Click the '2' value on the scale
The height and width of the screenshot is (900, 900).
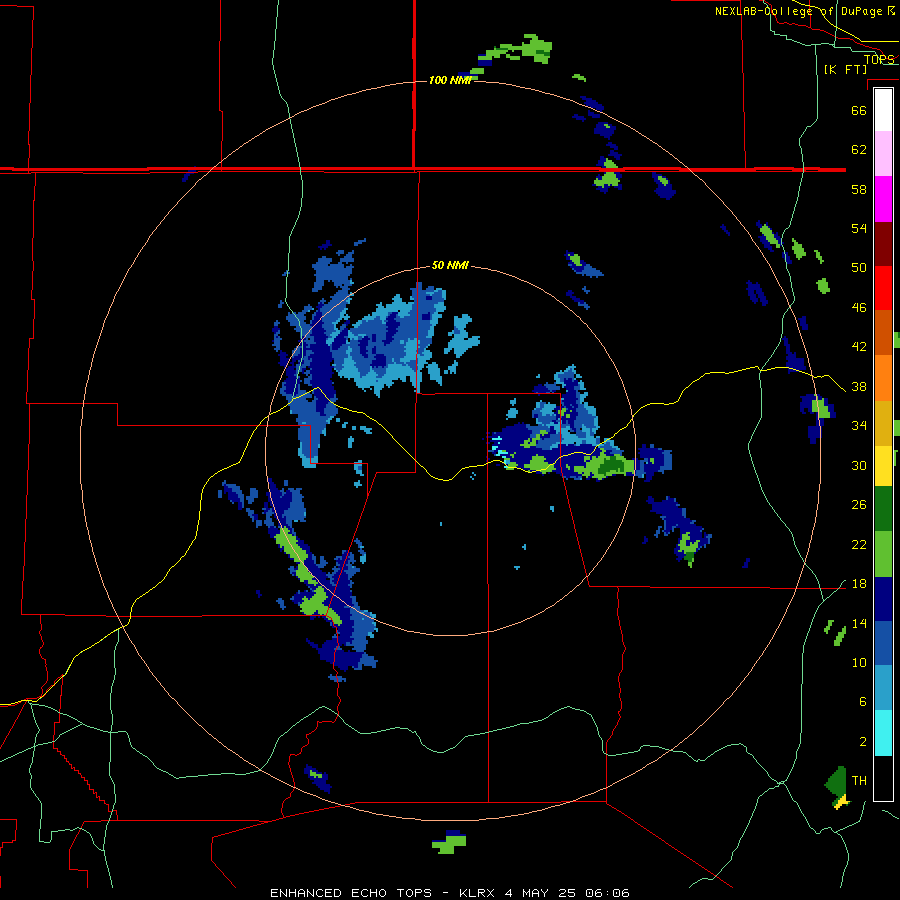click(x=862, y=742)
